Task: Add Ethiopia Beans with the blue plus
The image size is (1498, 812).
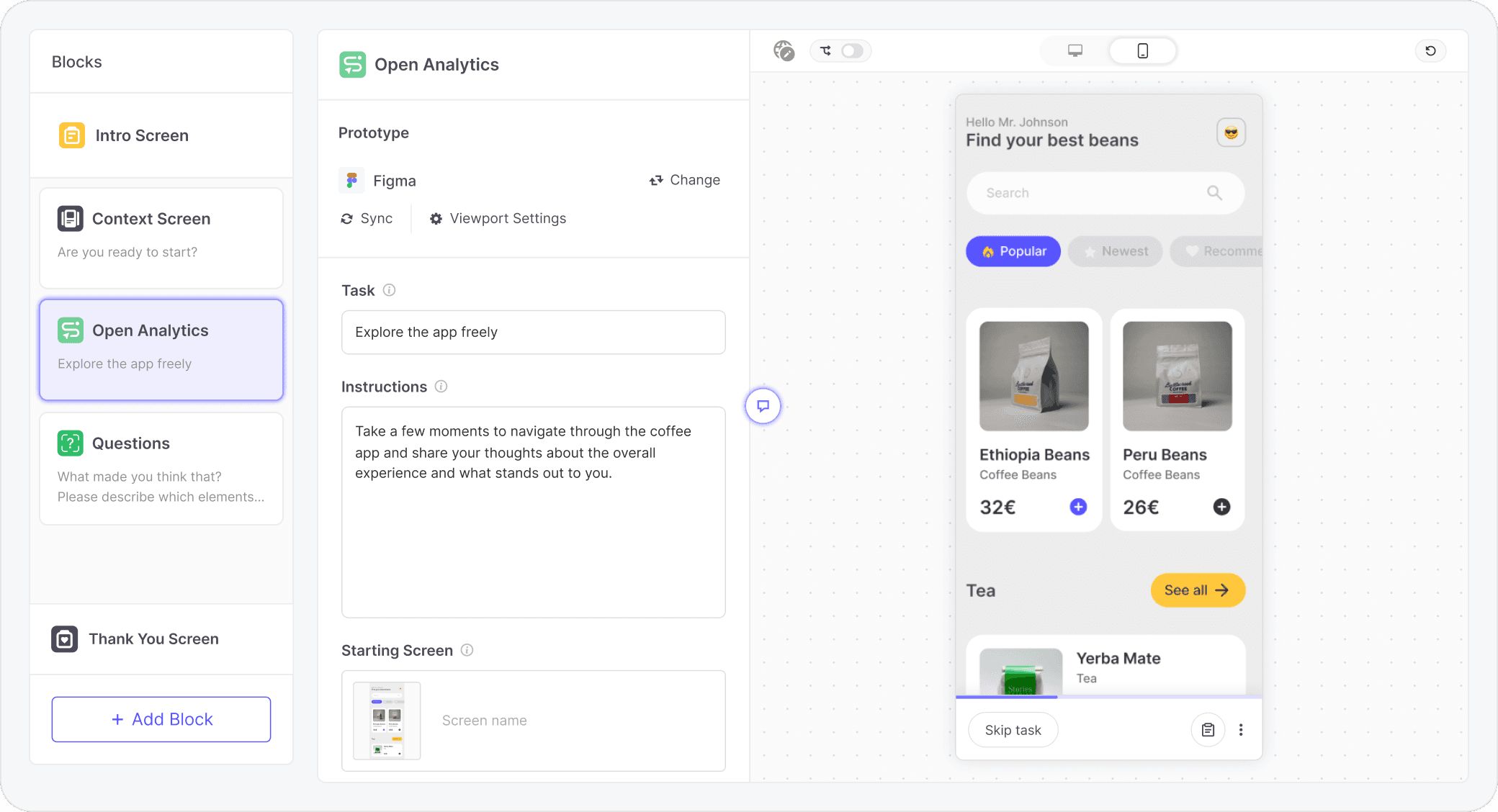Action: point(1078,507)
